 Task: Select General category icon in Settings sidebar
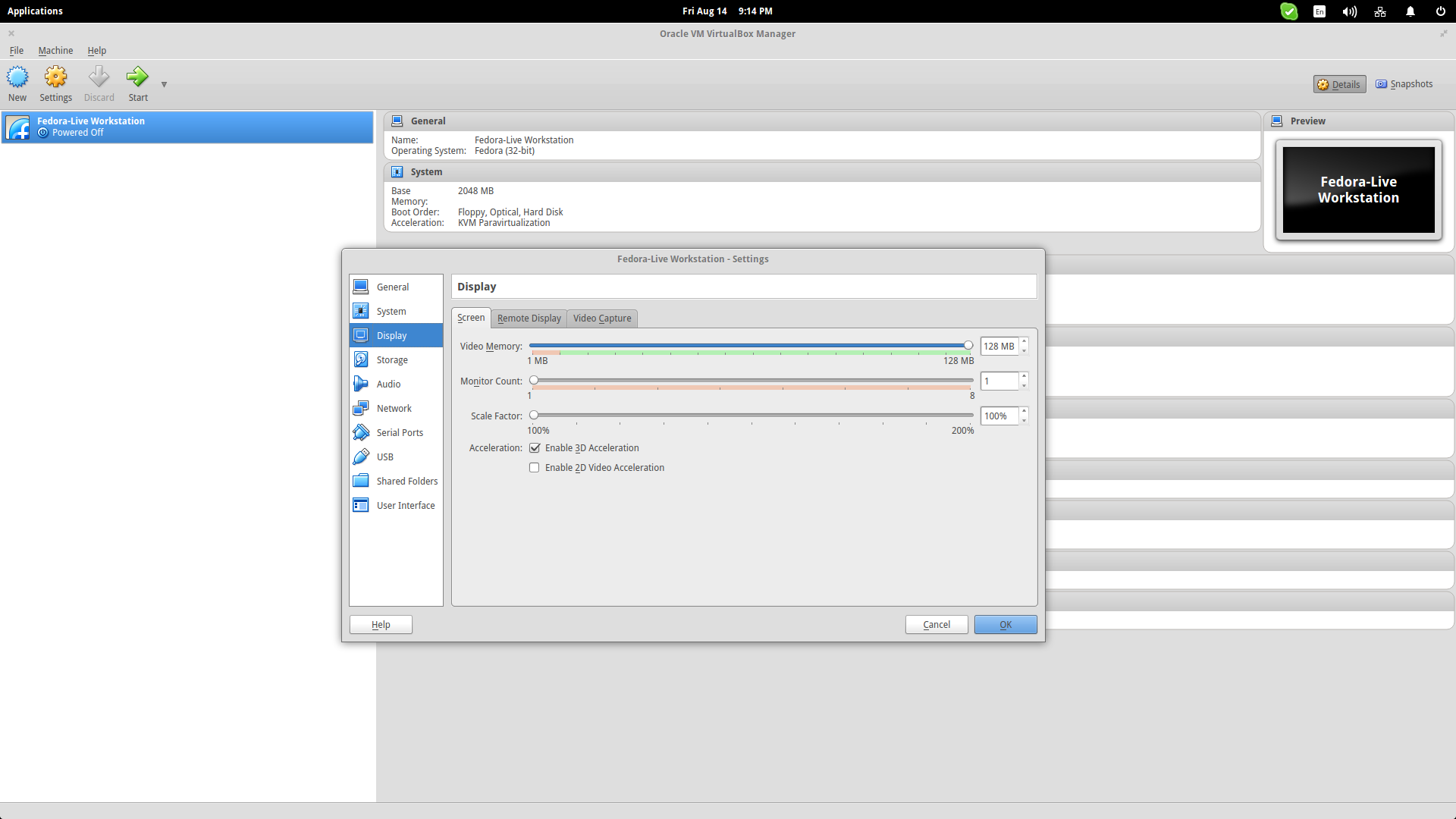(x=361, y=287)
